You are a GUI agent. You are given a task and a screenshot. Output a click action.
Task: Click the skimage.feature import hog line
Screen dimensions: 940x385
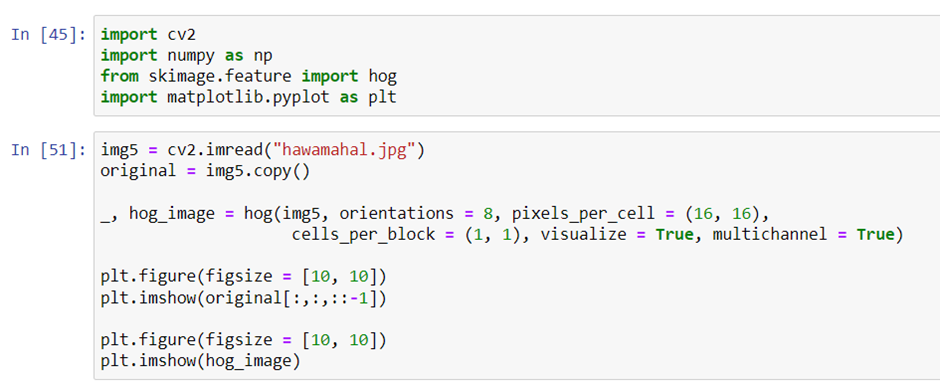click(249, 77)
